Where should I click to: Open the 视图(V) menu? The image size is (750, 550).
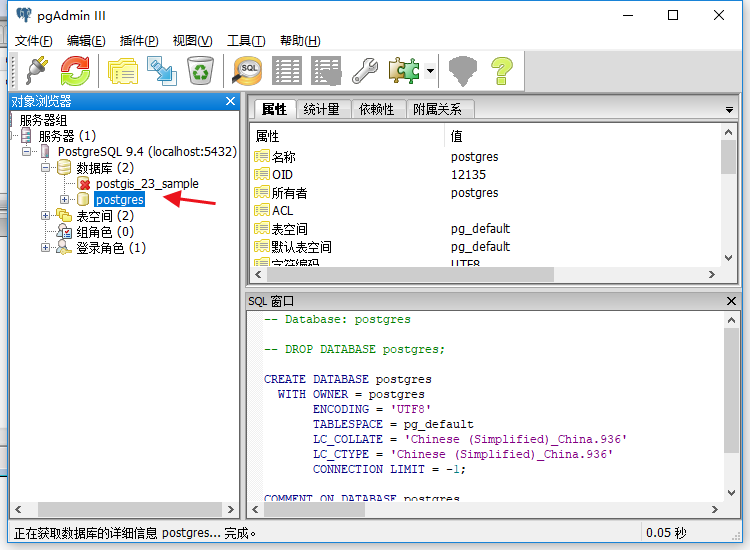[x=192, y=41]
